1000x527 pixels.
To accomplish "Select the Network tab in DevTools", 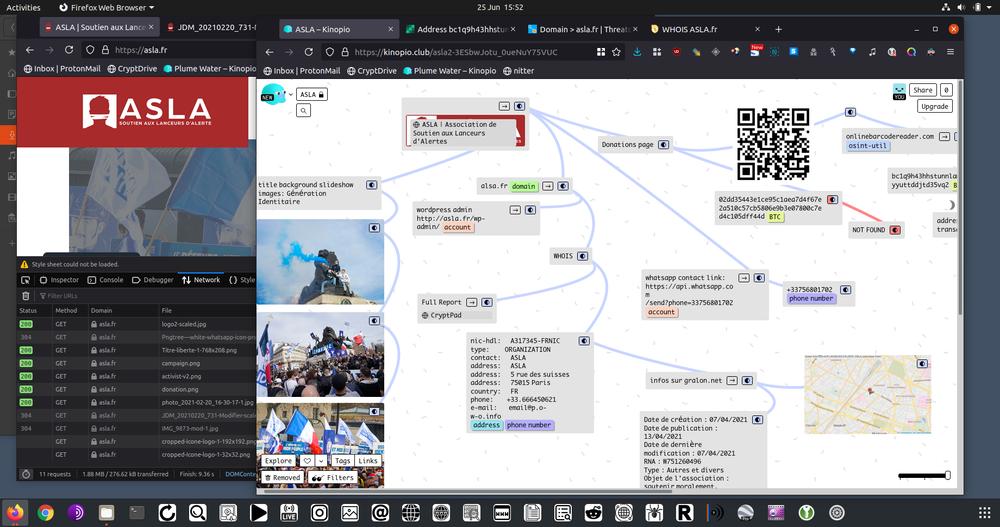I will coord(201,279).
